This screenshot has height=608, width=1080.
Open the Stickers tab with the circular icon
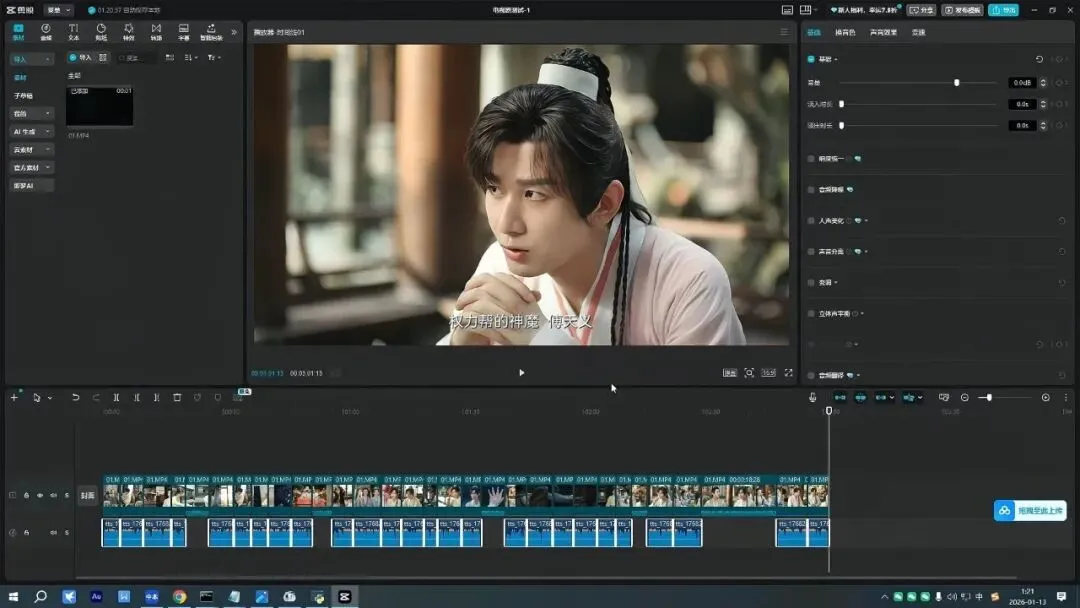point(101,32)
